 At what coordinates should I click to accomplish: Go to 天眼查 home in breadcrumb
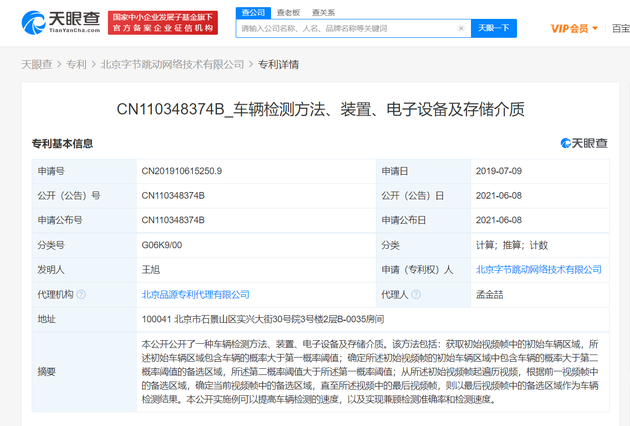coord(37,65)
